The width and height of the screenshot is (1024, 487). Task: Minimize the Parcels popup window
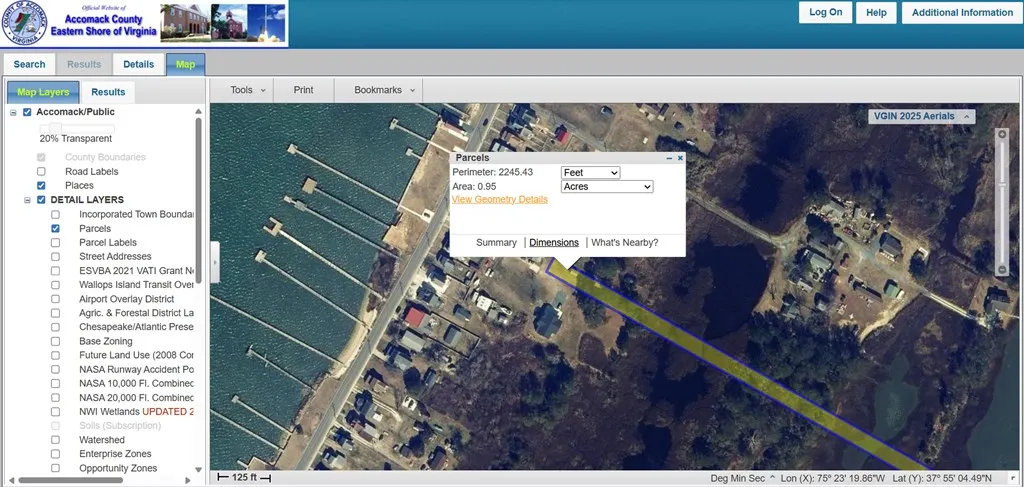coord(669,158)
